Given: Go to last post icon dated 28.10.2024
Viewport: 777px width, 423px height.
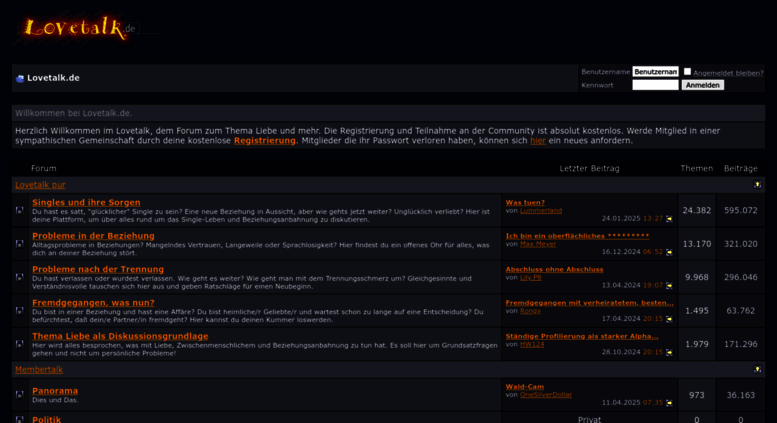Looking at the screenshot, I should [669, 352].
